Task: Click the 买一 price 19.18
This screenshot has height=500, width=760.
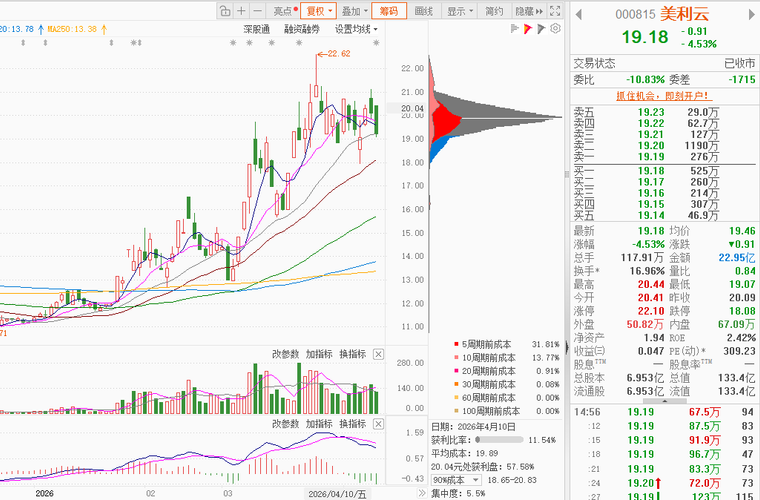Action: click(x=651, y=171)
